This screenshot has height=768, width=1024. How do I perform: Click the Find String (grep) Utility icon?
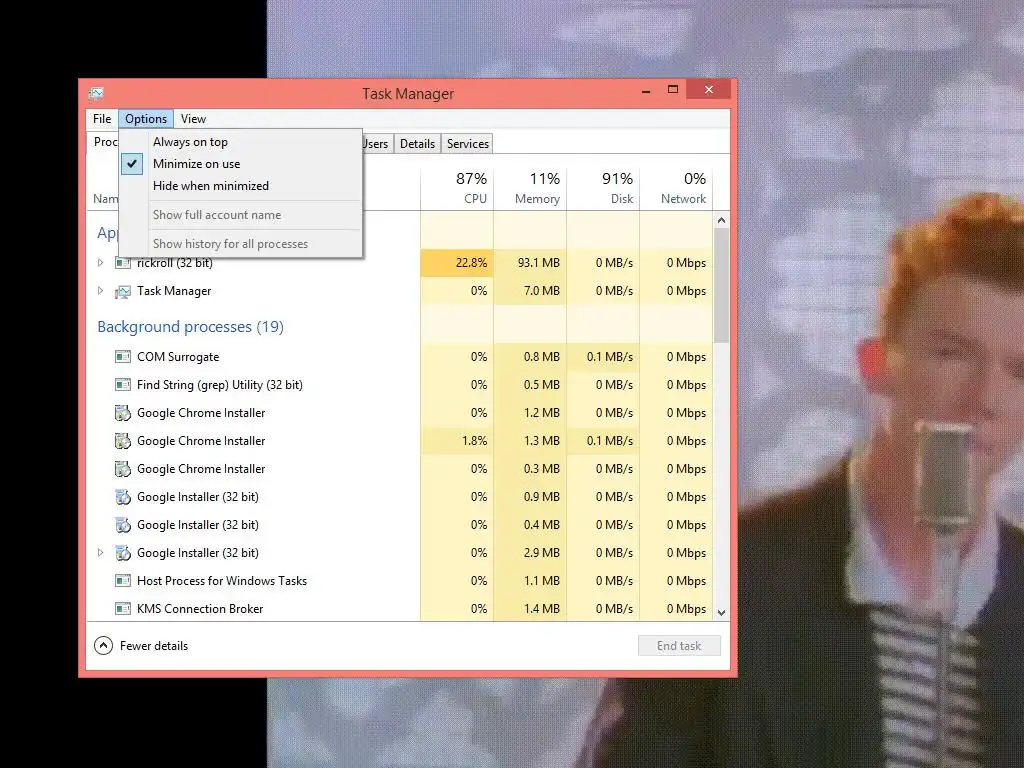point(123,385)
